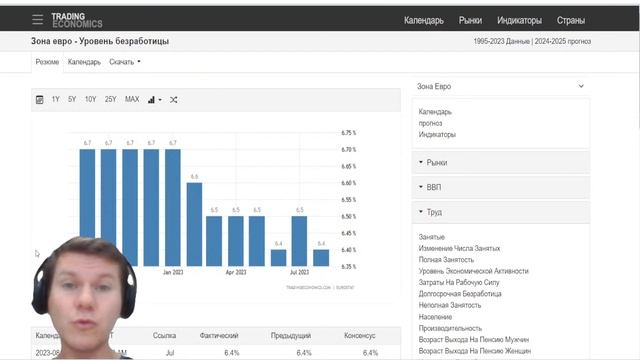Collapse the Труд sidebar section

coord(500,212)
